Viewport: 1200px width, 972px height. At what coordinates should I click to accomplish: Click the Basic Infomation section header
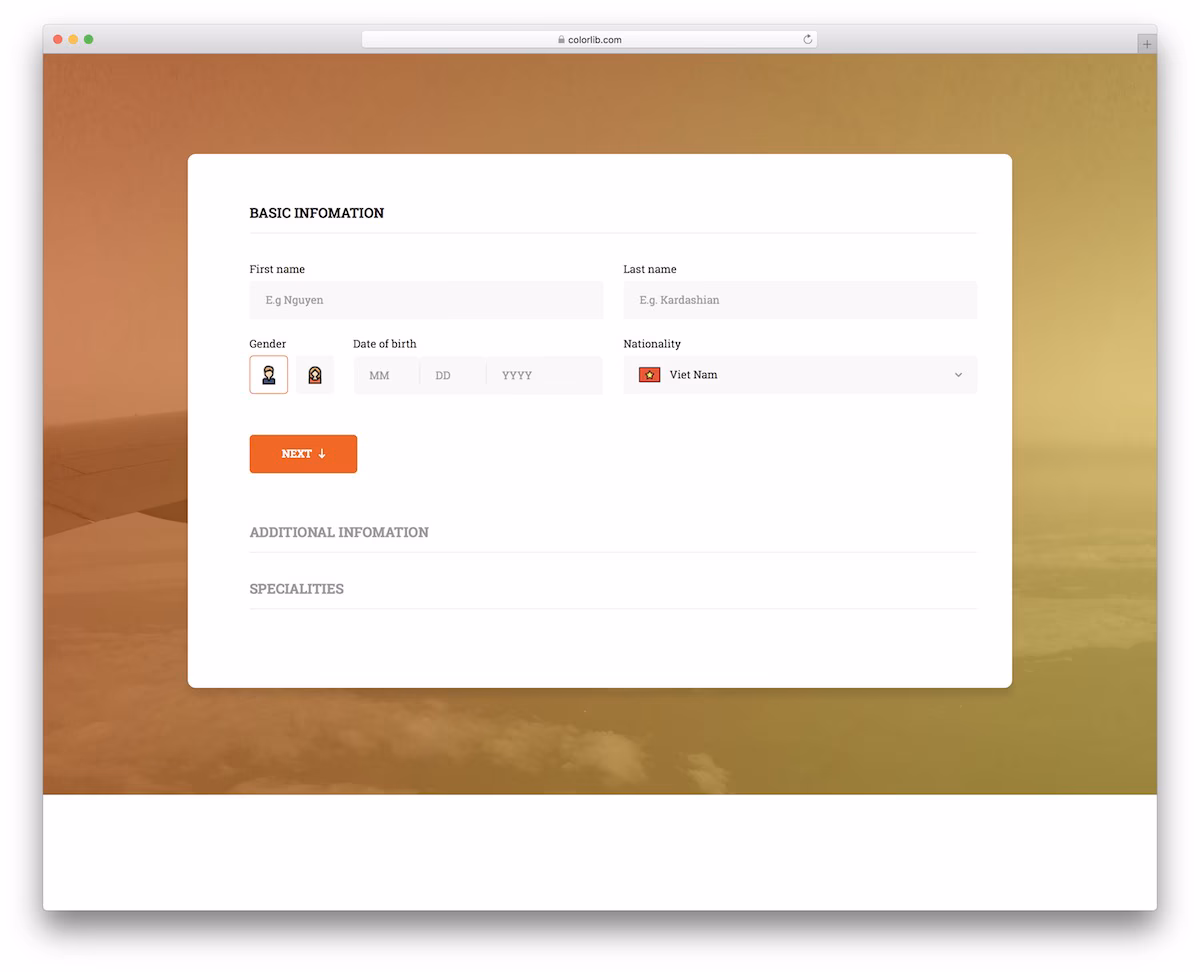click(x=316, y=213)
